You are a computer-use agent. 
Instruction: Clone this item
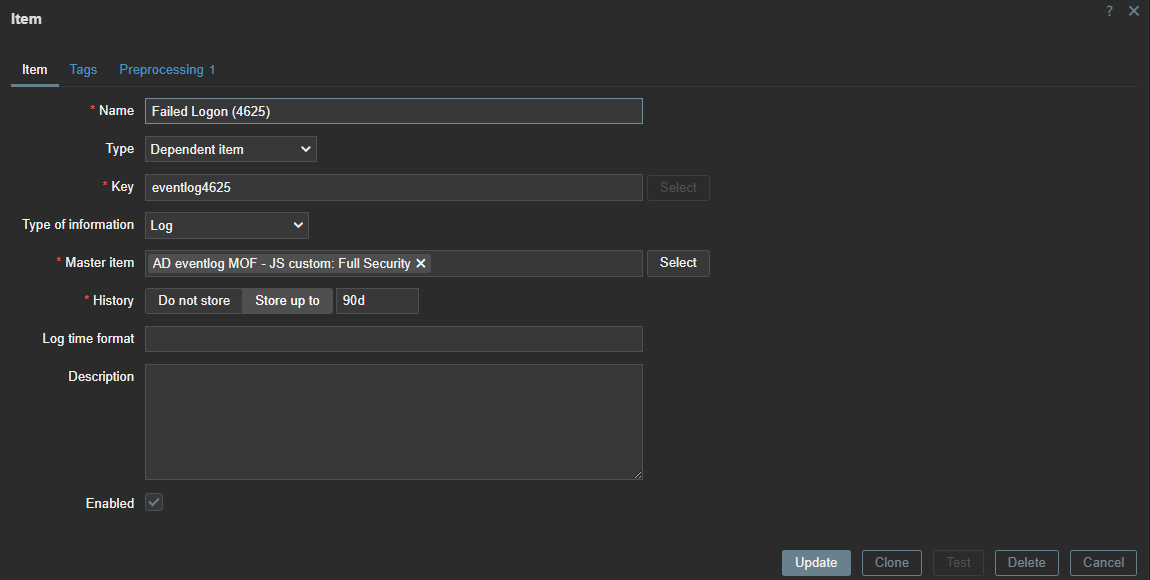(892, 563)
